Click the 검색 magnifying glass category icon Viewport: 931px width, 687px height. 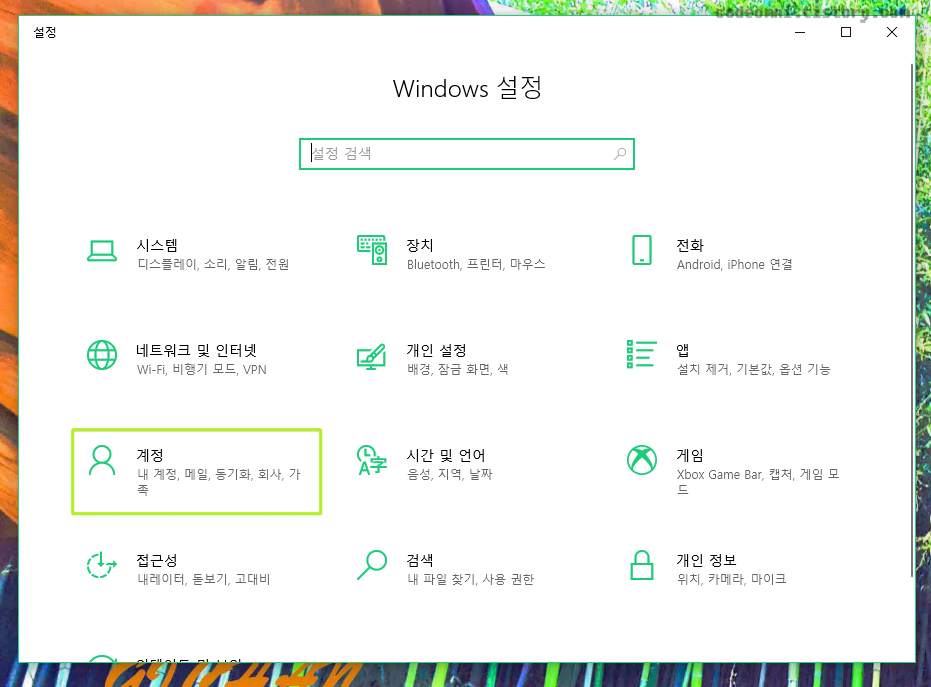click(372, 565)
